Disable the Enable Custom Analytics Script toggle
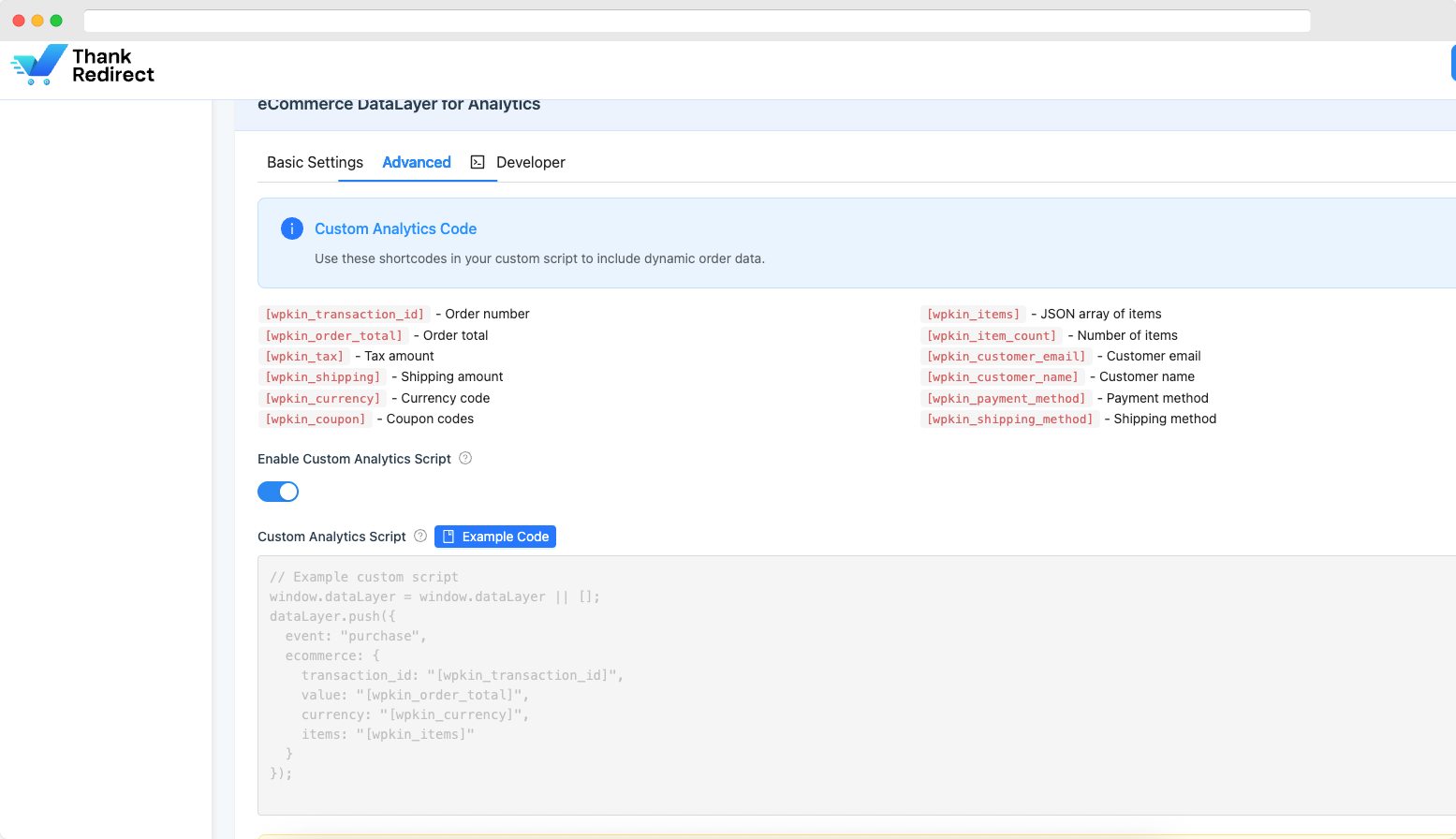Screen dimensions: 1456x839 (x=278, y=491)
